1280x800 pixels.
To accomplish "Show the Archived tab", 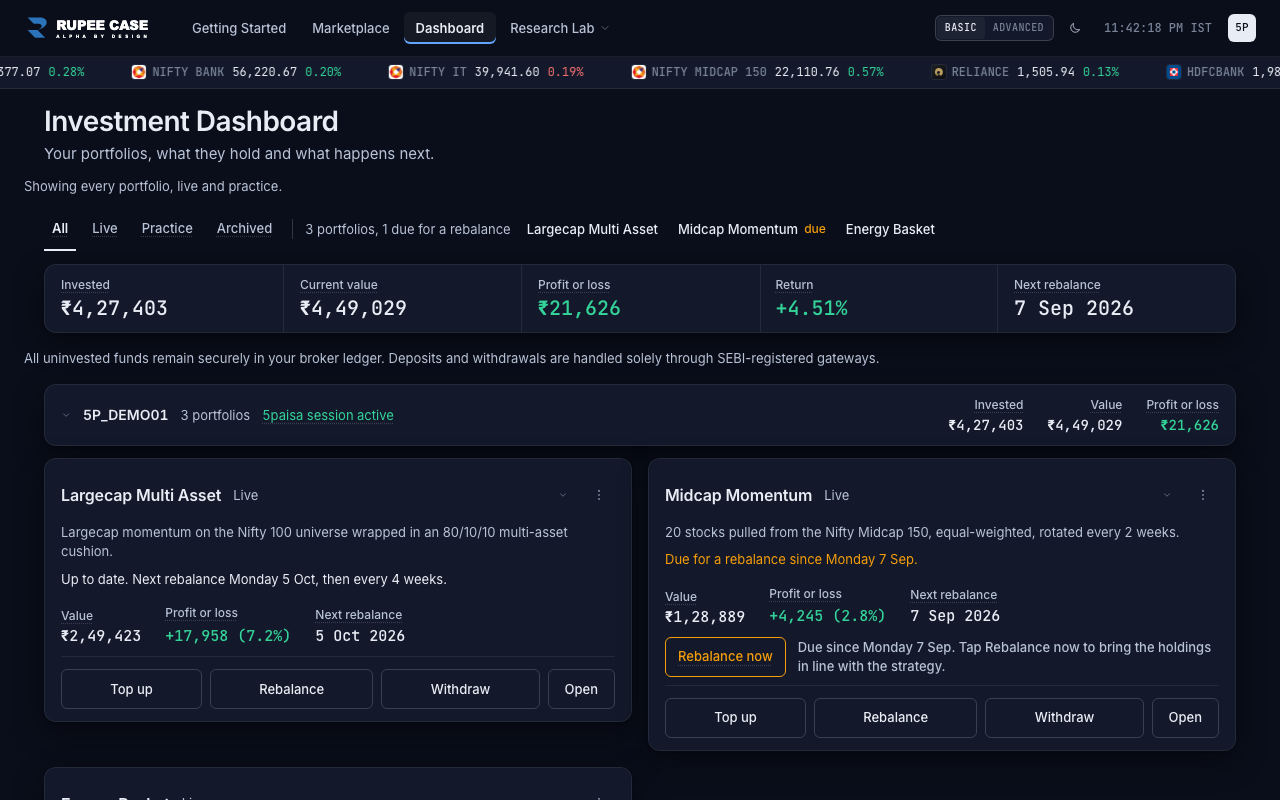I will coord(244,229).
